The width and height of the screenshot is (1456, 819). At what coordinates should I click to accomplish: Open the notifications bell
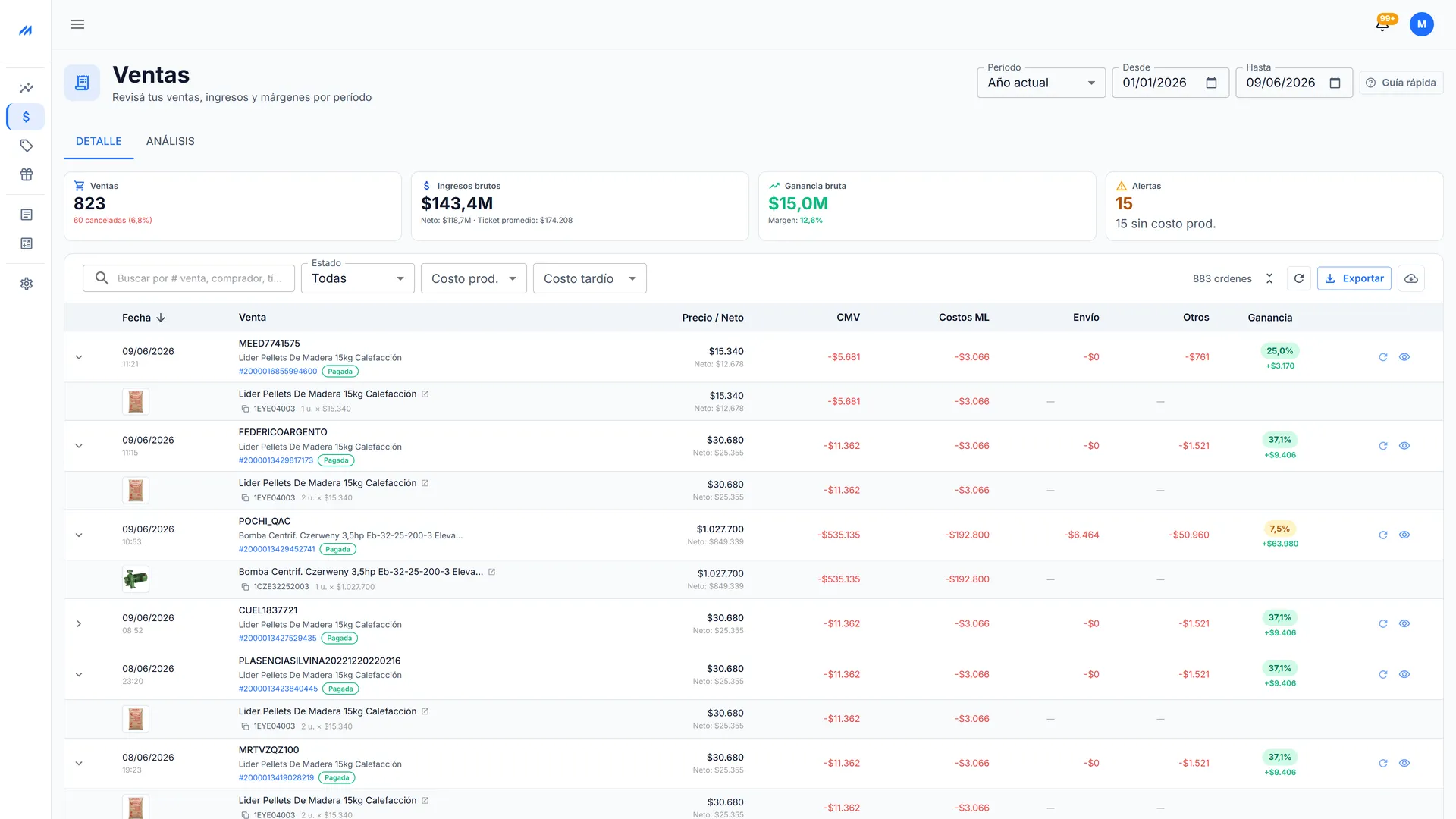(1382, 24)
